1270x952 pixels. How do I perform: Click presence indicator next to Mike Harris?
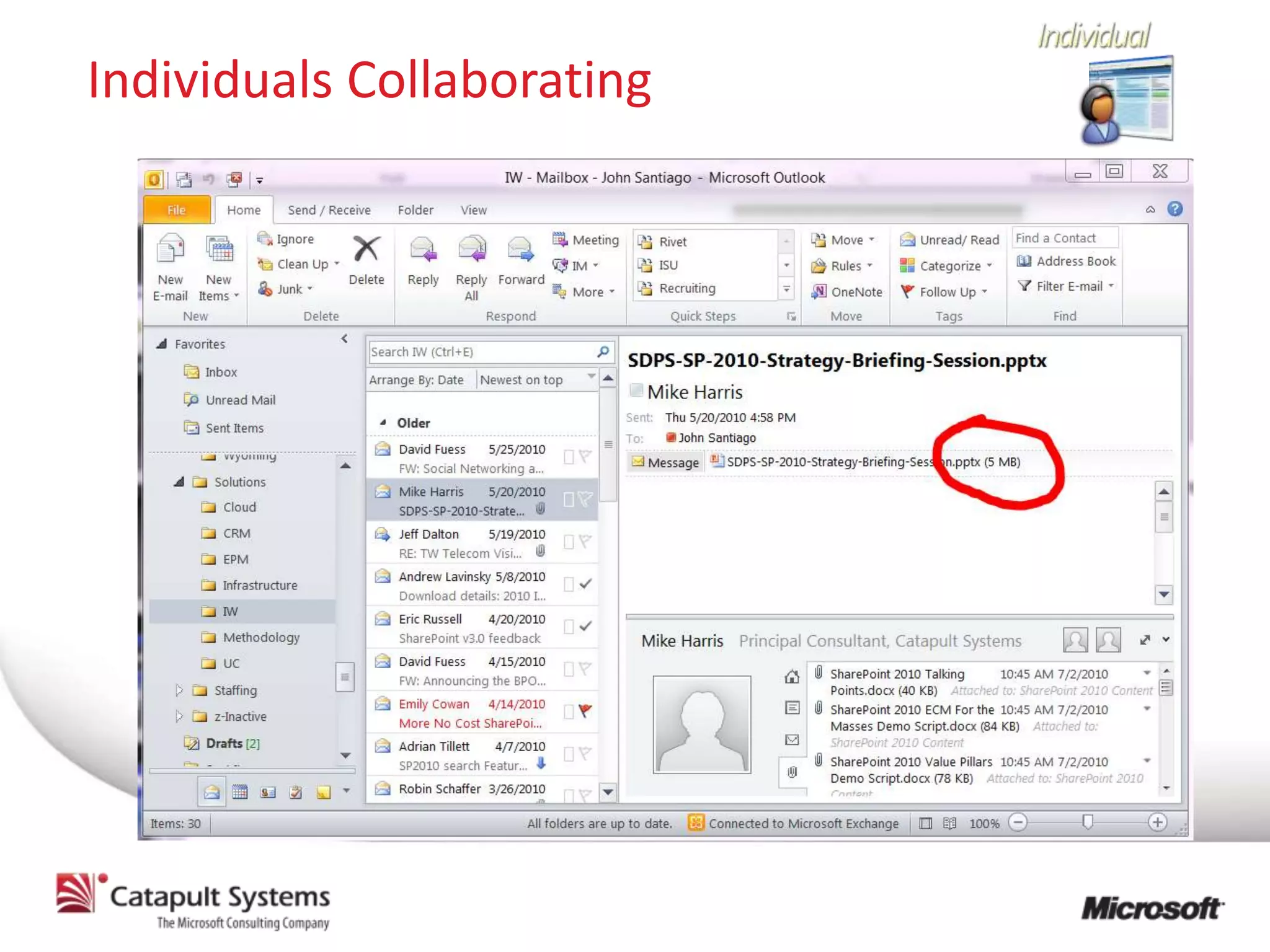point(636,390)
